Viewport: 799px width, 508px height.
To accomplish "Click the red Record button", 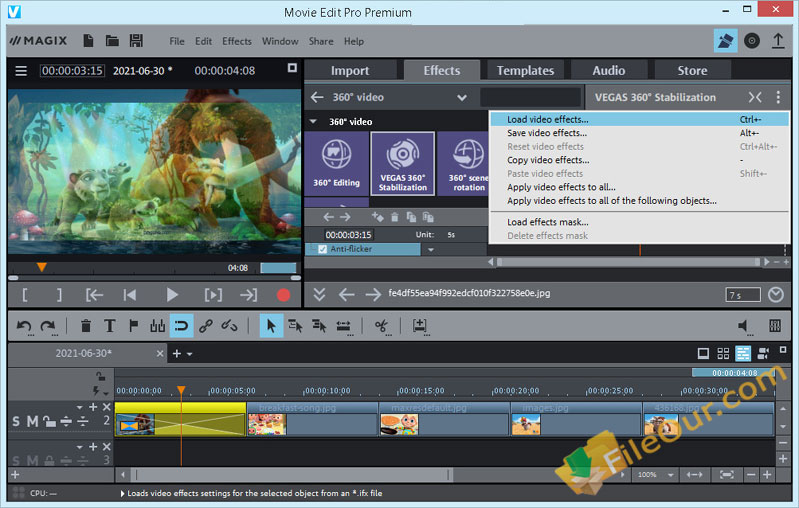I will pos(283,295).
